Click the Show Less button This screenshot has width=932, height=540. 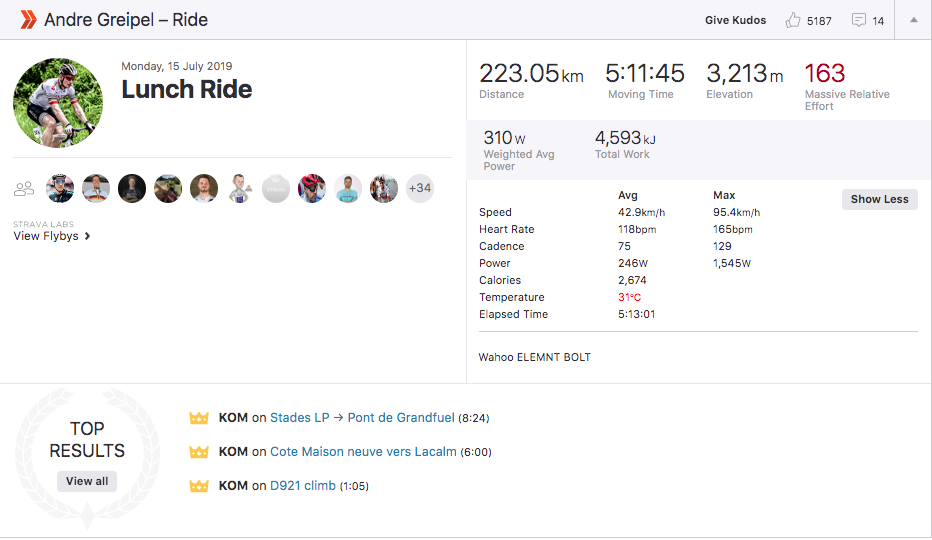[879, 199]
